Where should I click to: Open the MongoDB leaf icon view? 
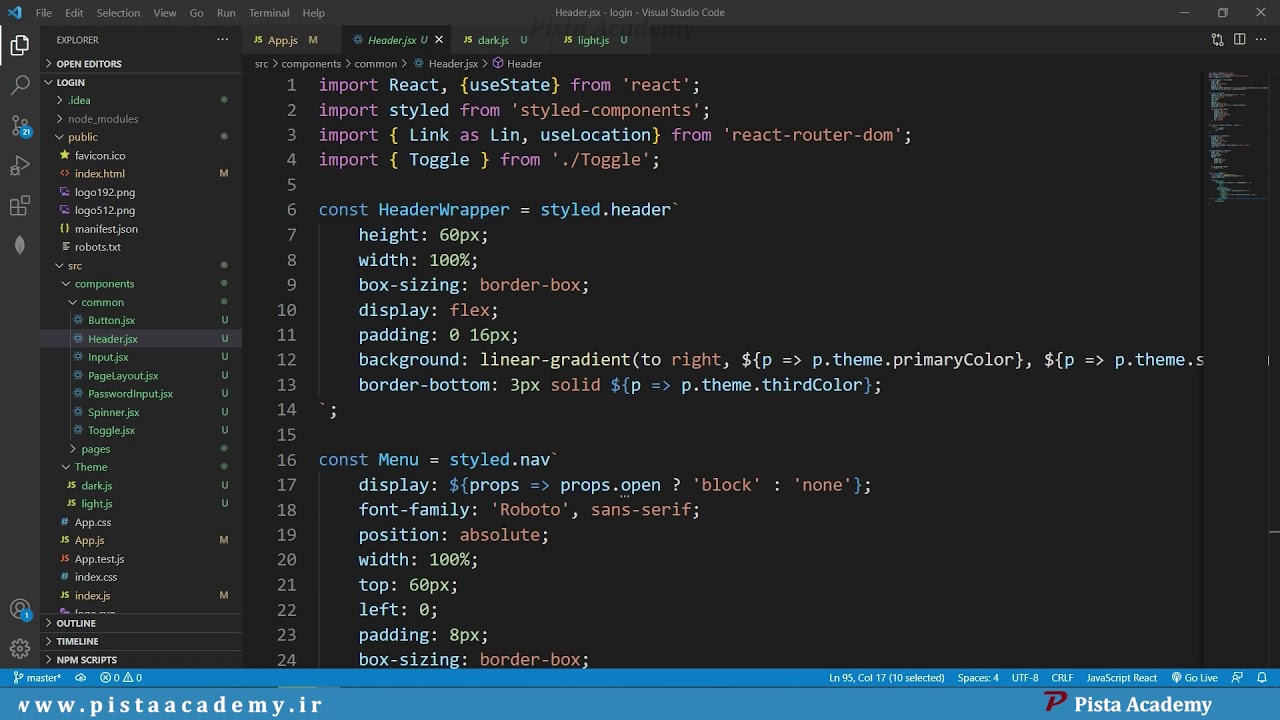coord(20,246)
